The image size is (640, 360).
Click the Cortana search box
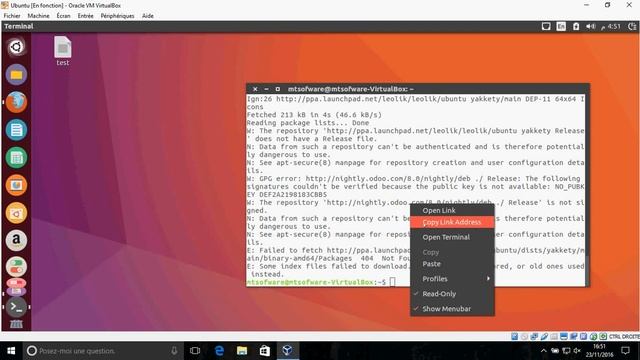[x=103, y=351]
